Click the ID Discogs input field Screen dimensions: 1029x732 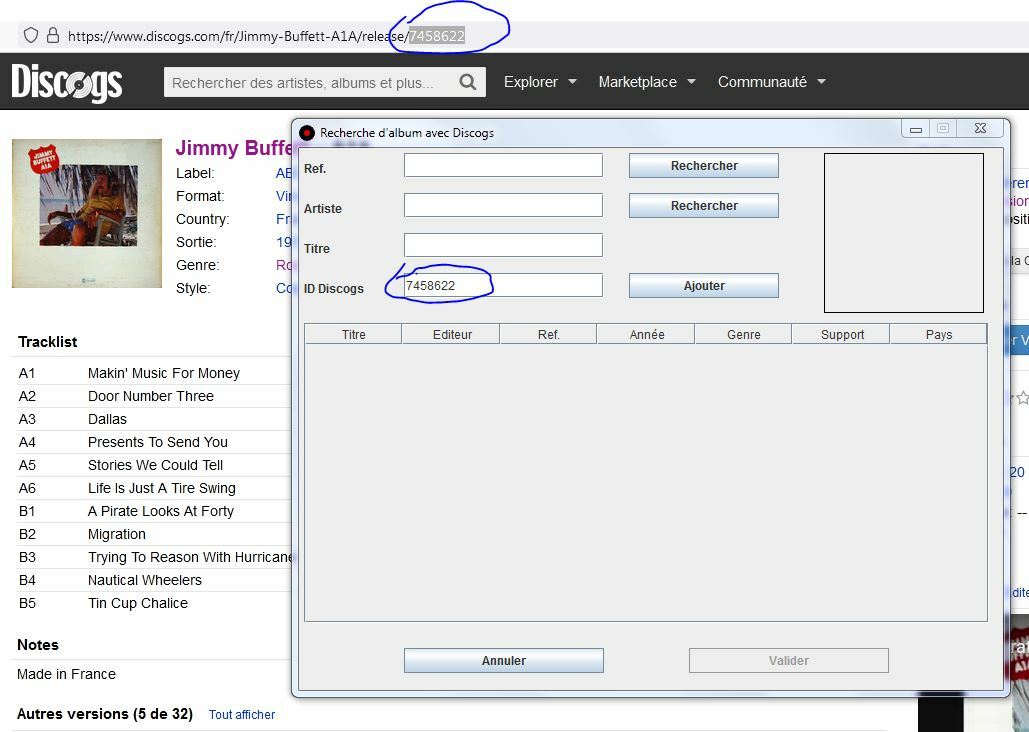(503, 285)
